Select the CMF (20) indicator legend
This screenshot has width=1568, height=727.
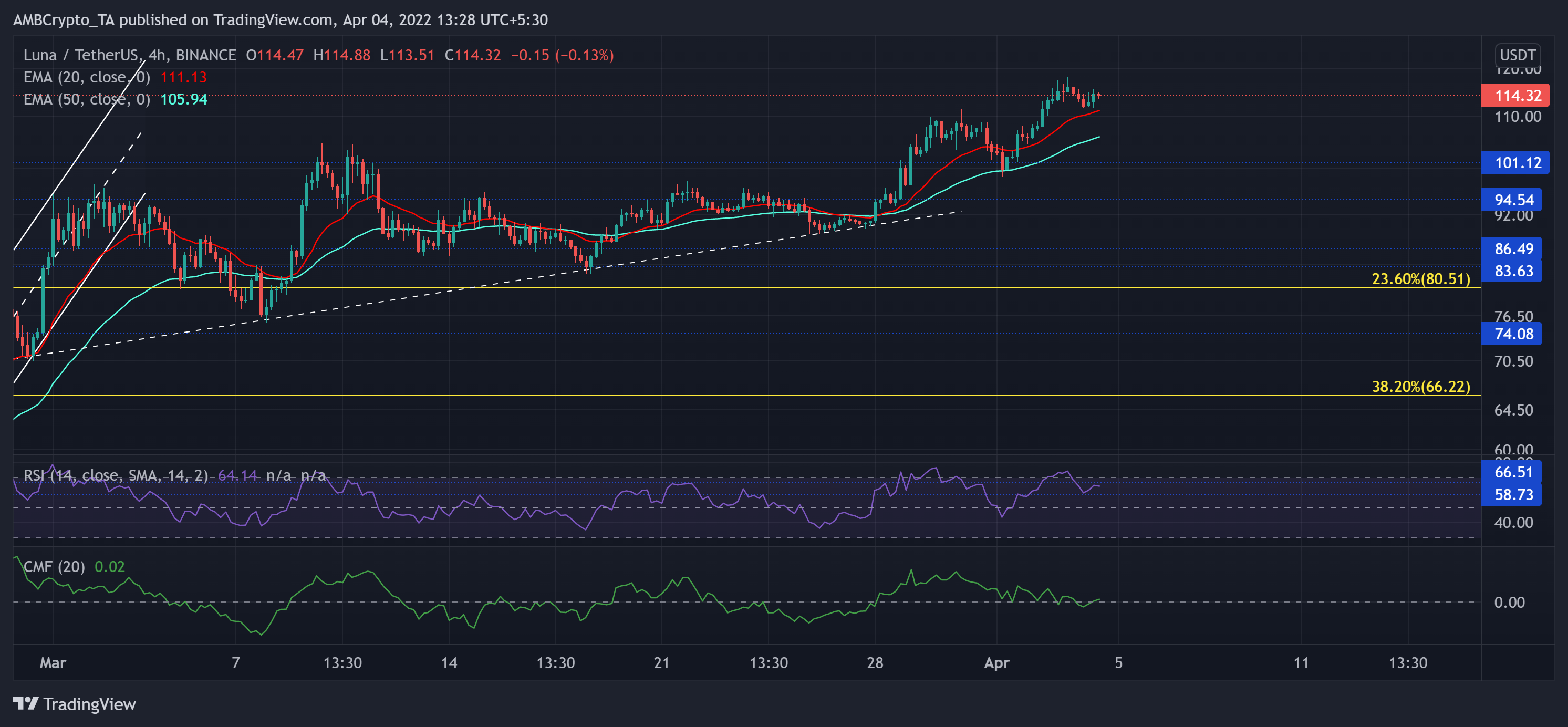54,566
